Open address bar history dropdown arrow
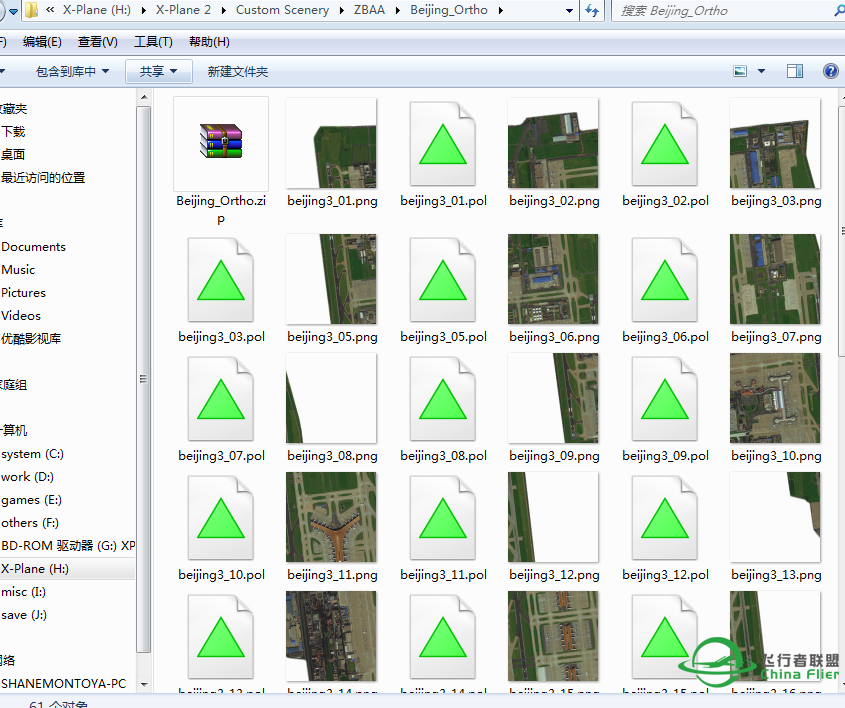Viewport: 845px width, 708px height. tap(569, 10)
